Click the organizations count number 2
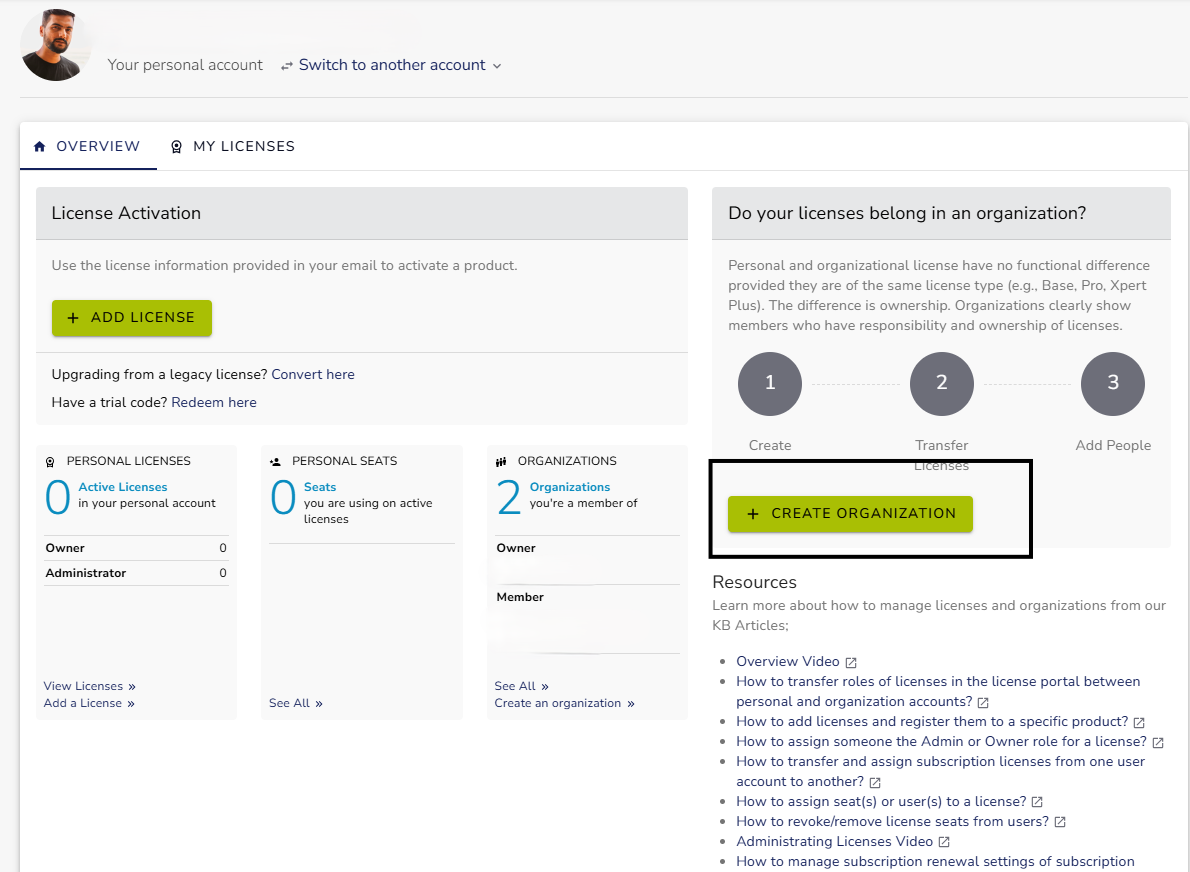The height and width of the screenshot is (872, 1190). point(508,498)
